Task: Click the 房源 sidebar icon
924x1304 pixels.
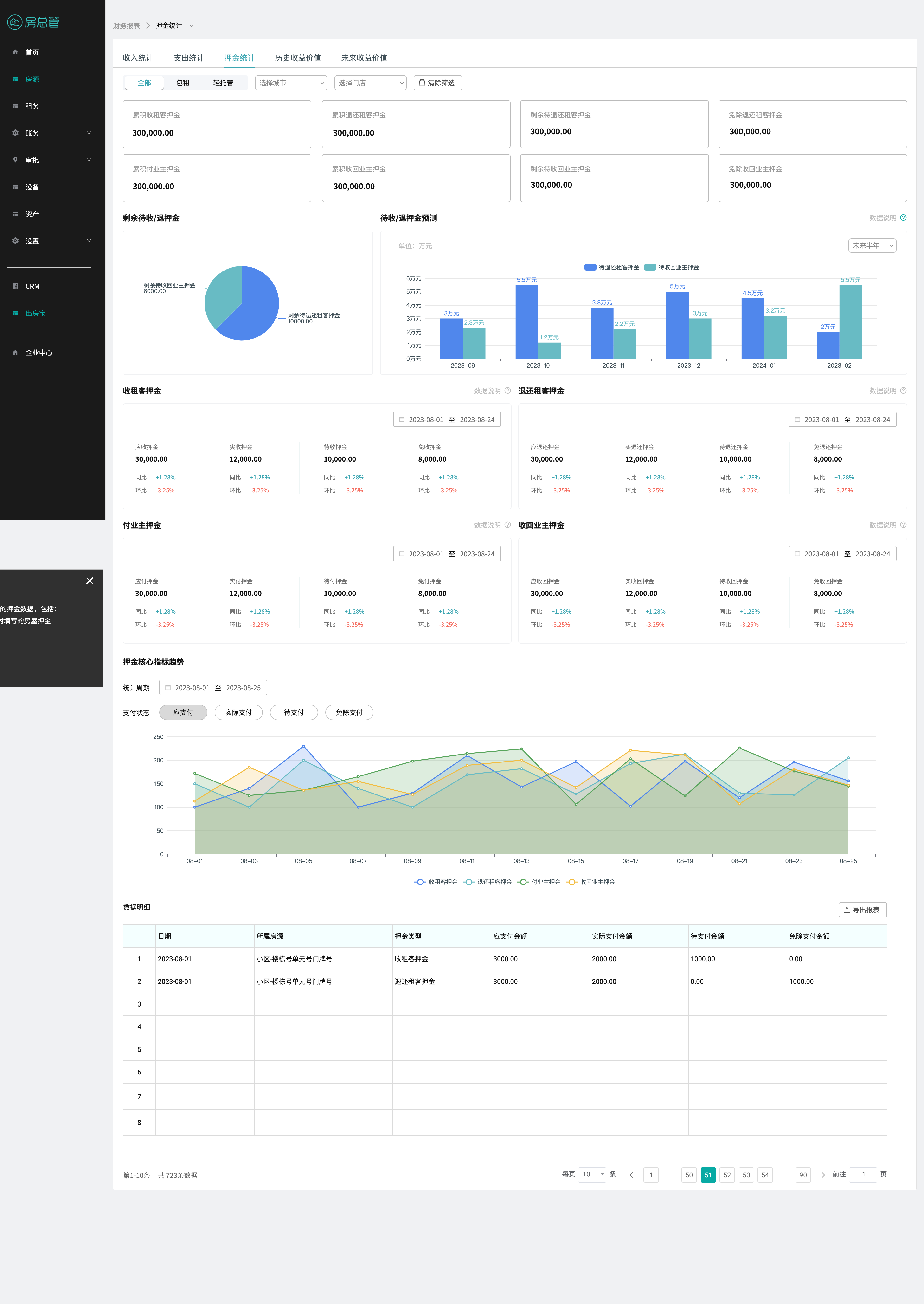Action: 15,79
